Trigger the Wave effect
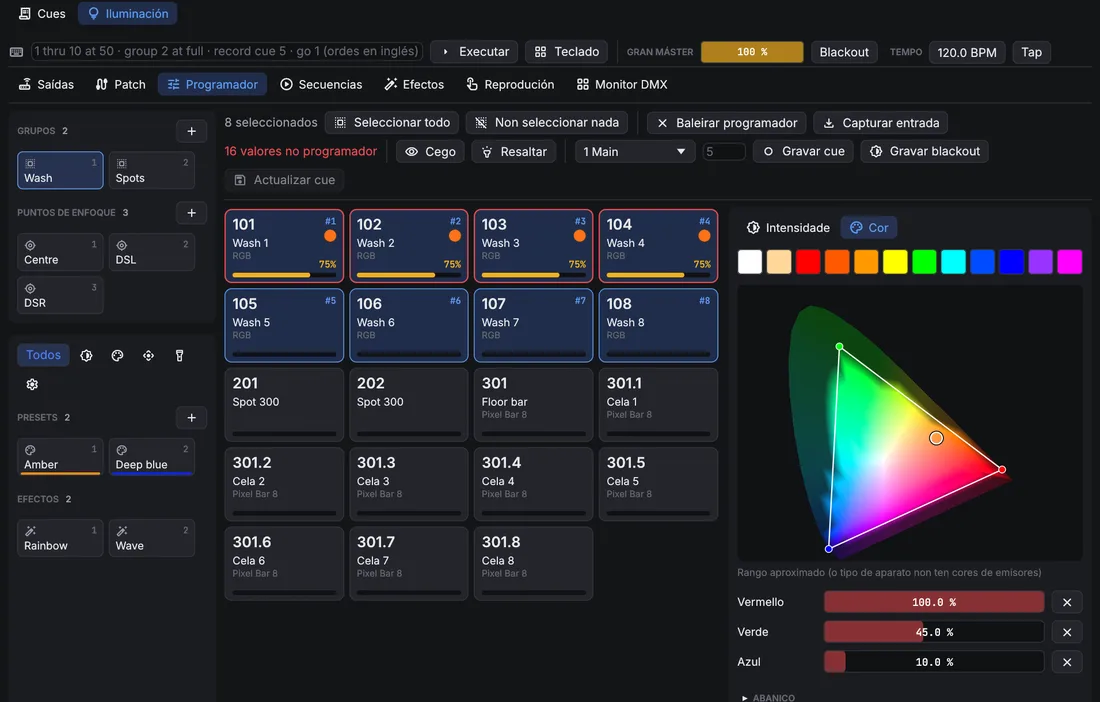 pos(152,538)
